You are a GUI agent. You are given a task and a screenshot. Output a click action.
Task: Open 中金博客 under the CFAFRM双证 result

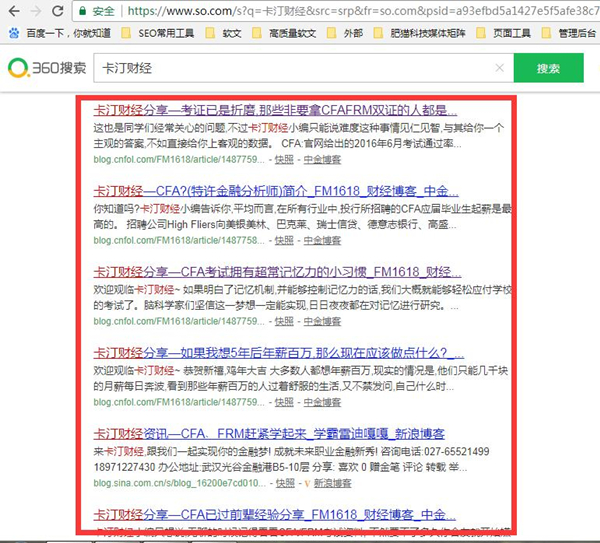pyautogui.click(x=322, y=160)
